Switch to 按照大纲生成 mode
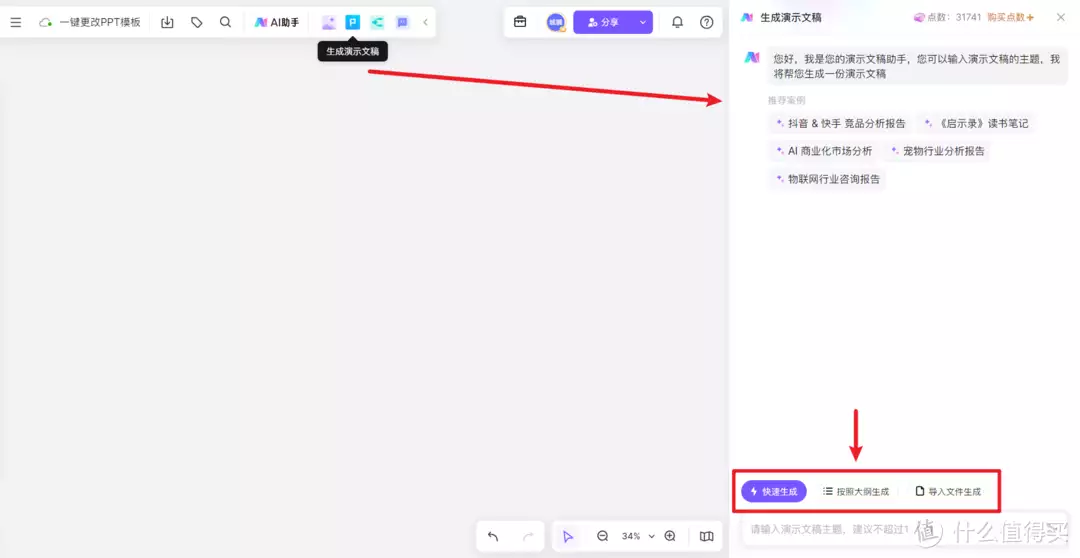Image resolution: width=1080 pixels, height=558 pixels. pos(855,491)
